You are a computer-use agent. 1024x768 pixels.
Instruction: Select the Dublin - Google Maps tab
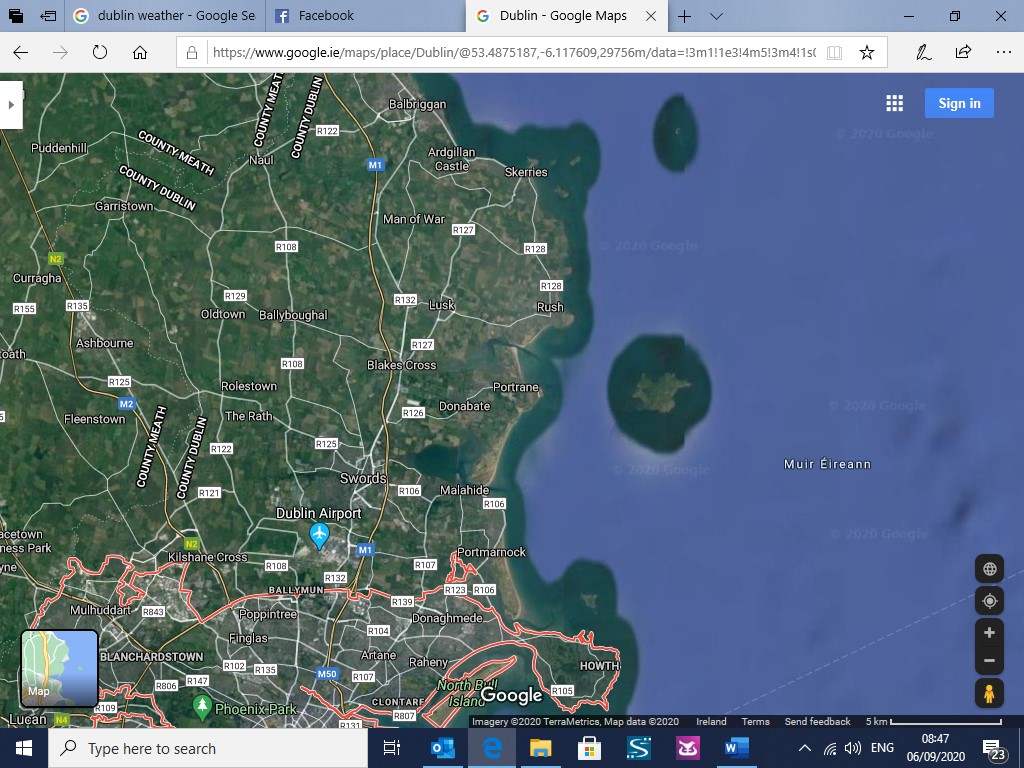pyautogui.click(x=554, y=16)
